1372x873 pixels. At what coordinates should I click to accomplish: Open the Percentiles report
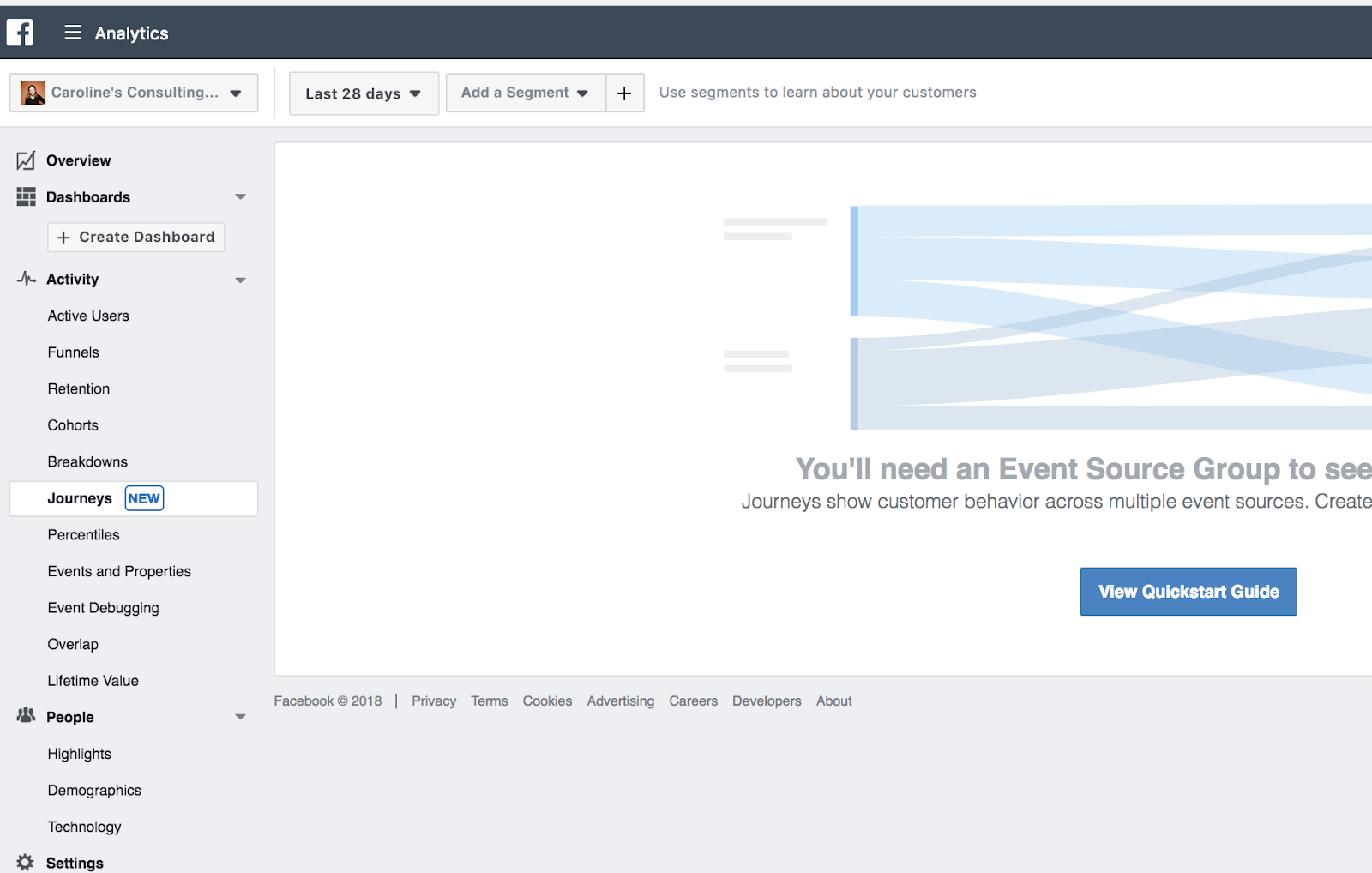pos(84,535)
